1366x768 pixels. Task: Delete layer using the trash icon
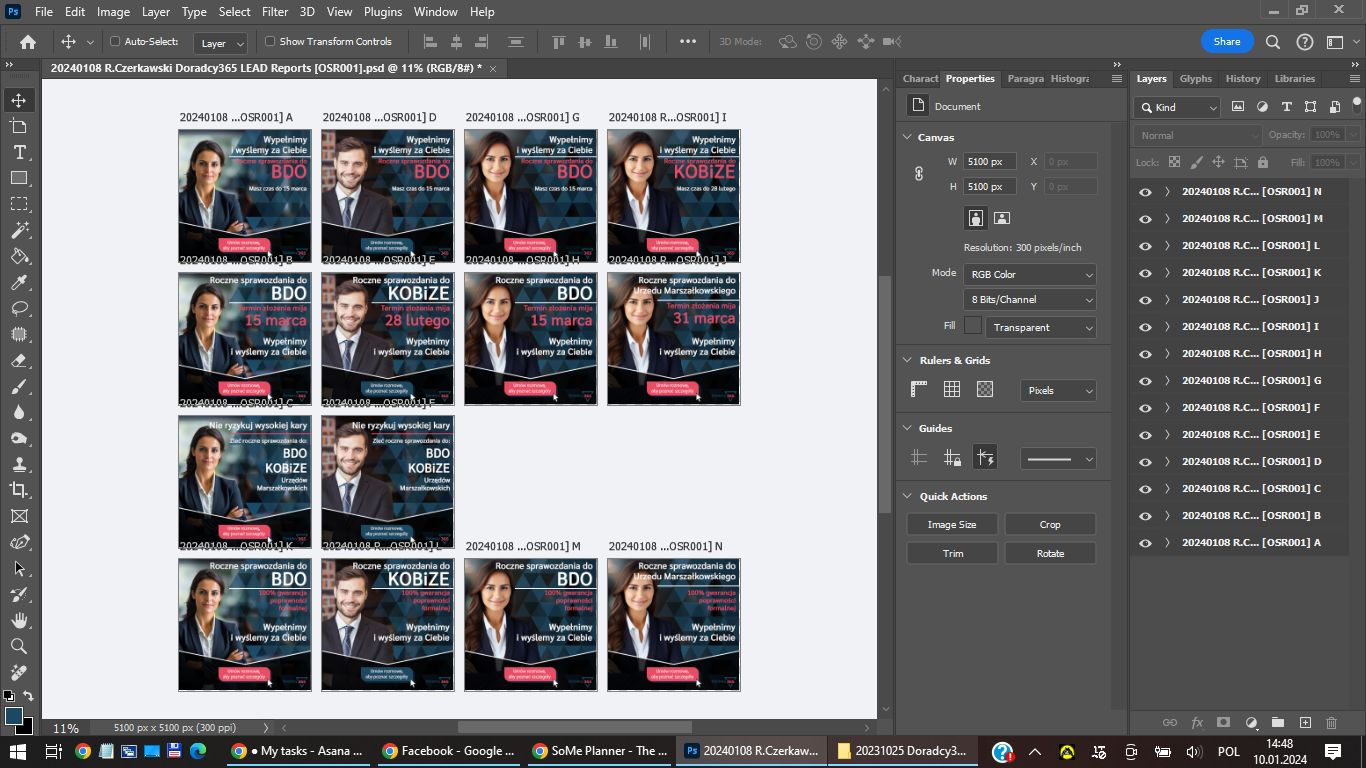(1331, 722)
